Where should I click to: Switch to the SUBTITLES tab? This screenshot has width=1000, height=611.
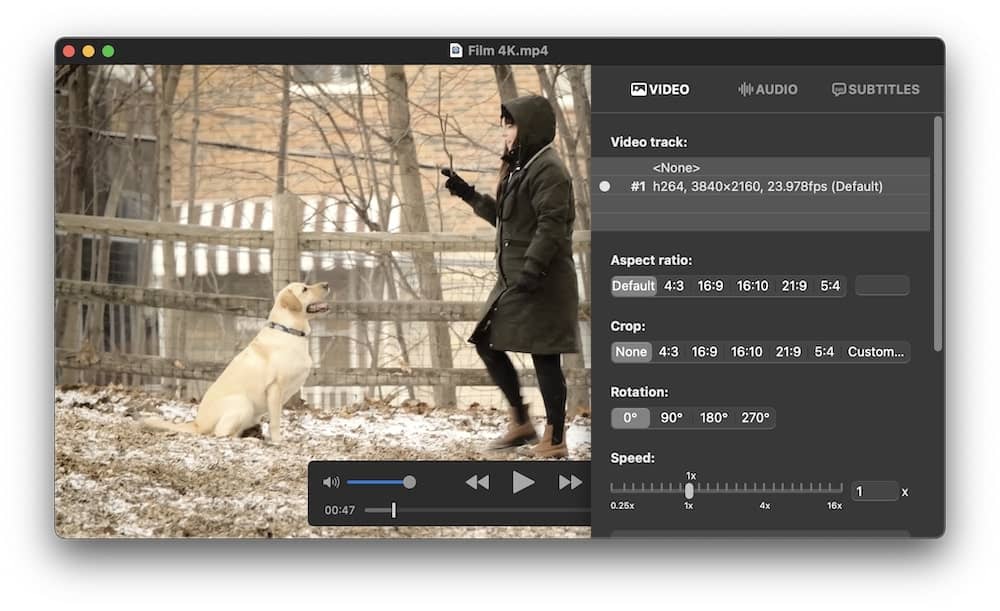pos(876,89)
